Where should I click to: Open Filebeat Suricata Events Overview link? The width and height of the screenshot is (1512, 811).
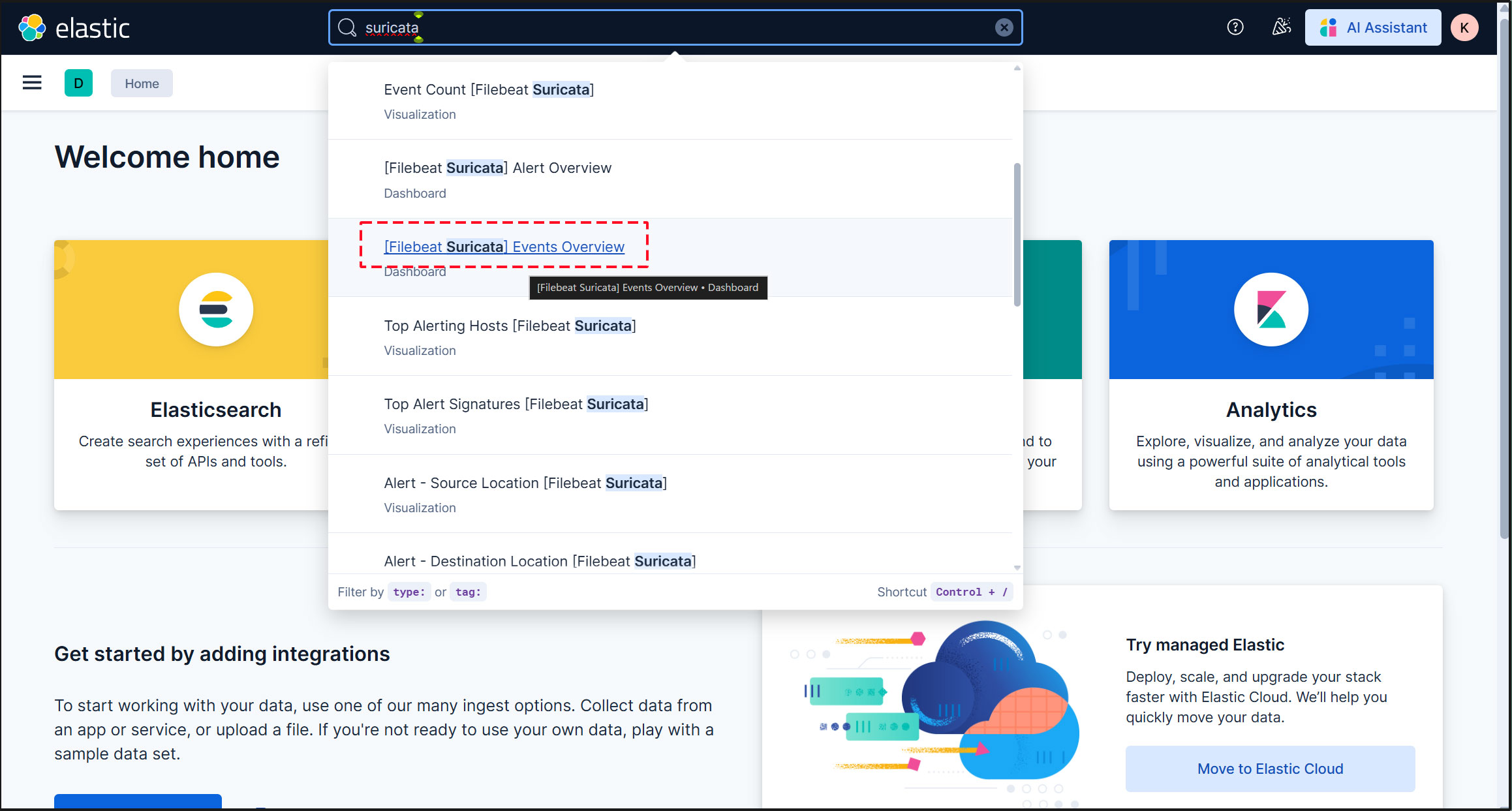point(504,247)
